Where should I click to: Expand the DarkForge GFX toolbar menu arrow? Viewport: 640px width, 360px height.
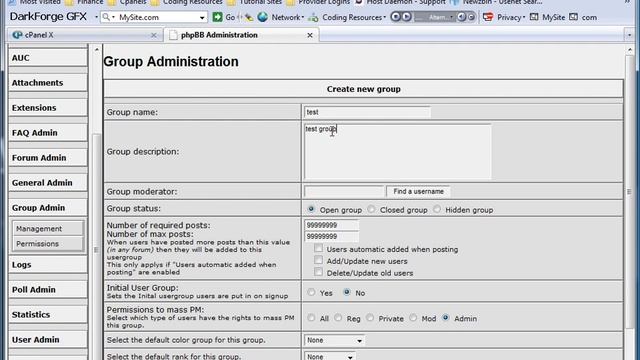tap(96, 17)
